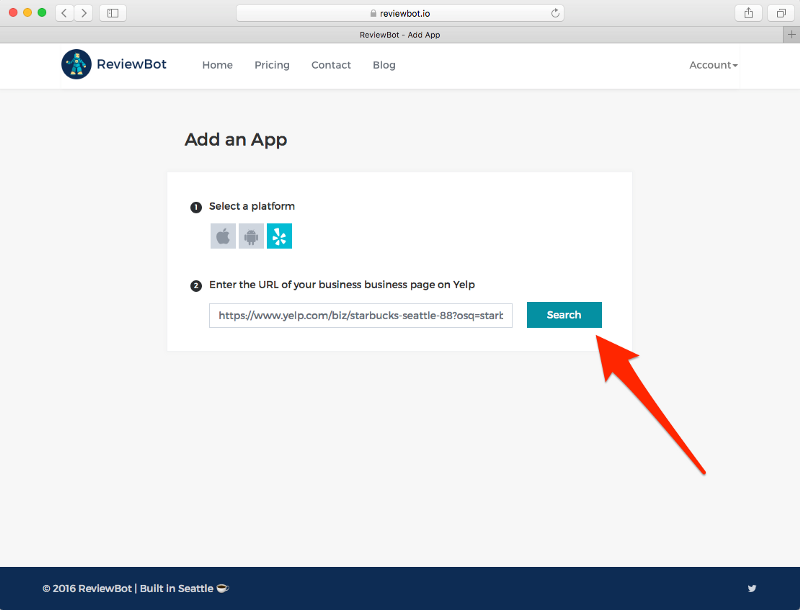Image resolution: width=800 pixels, height=610 pixels.
Task: Select the Apple iOS platform icon
Action: pos(223,236)
